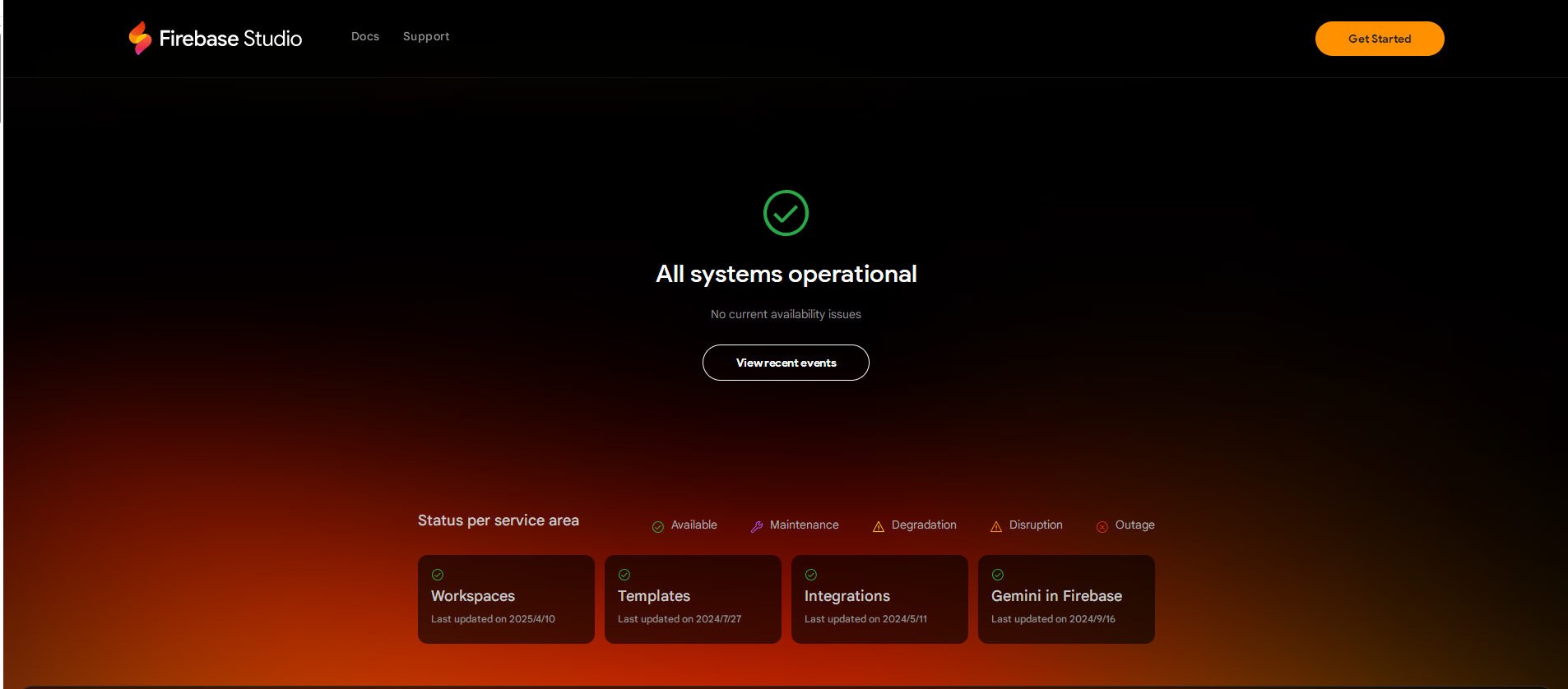This screenshot has width=1568, height=689.
Task: Click "Last updated on 2025/4/10" text
Action: [493, 619]
